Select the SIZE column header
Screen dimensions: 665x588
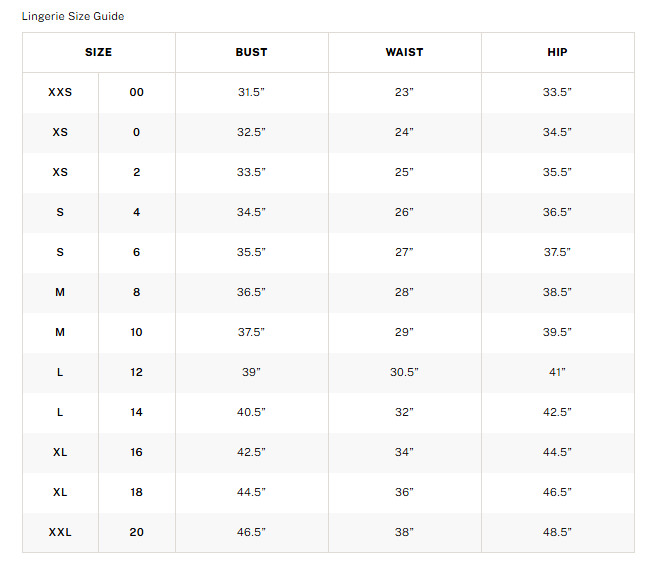click(98, 52)
